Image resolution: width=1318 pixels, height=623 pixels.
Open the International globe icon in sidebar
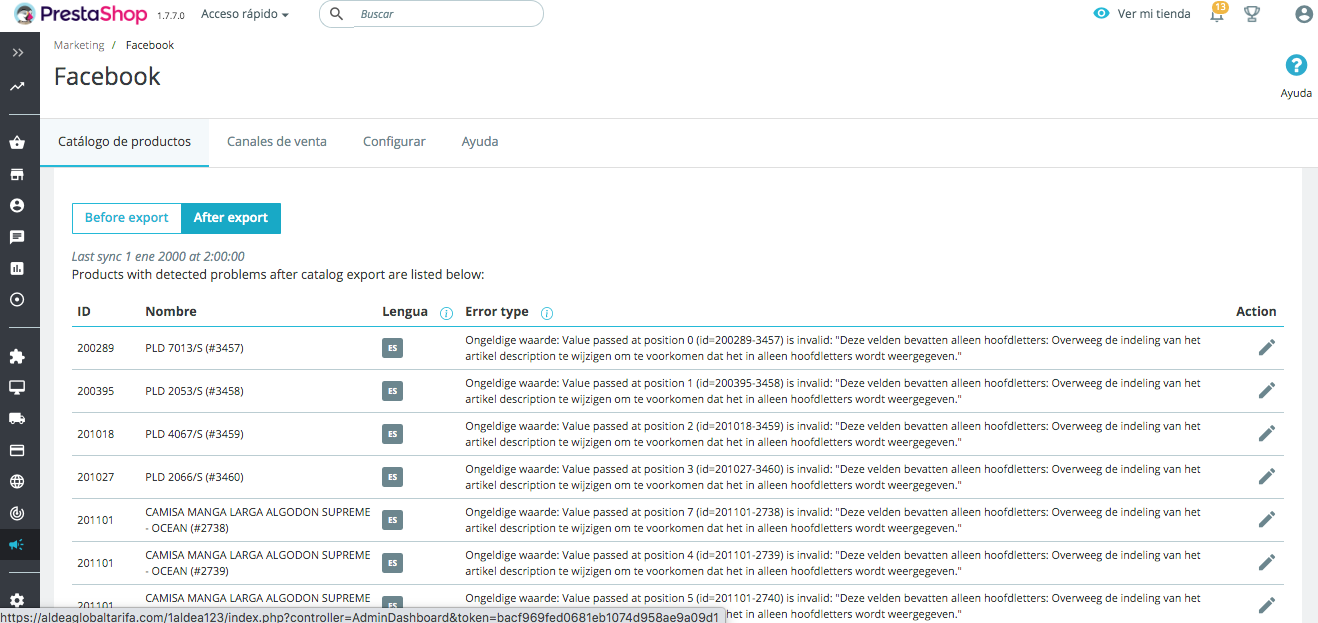tap(17, 481)
